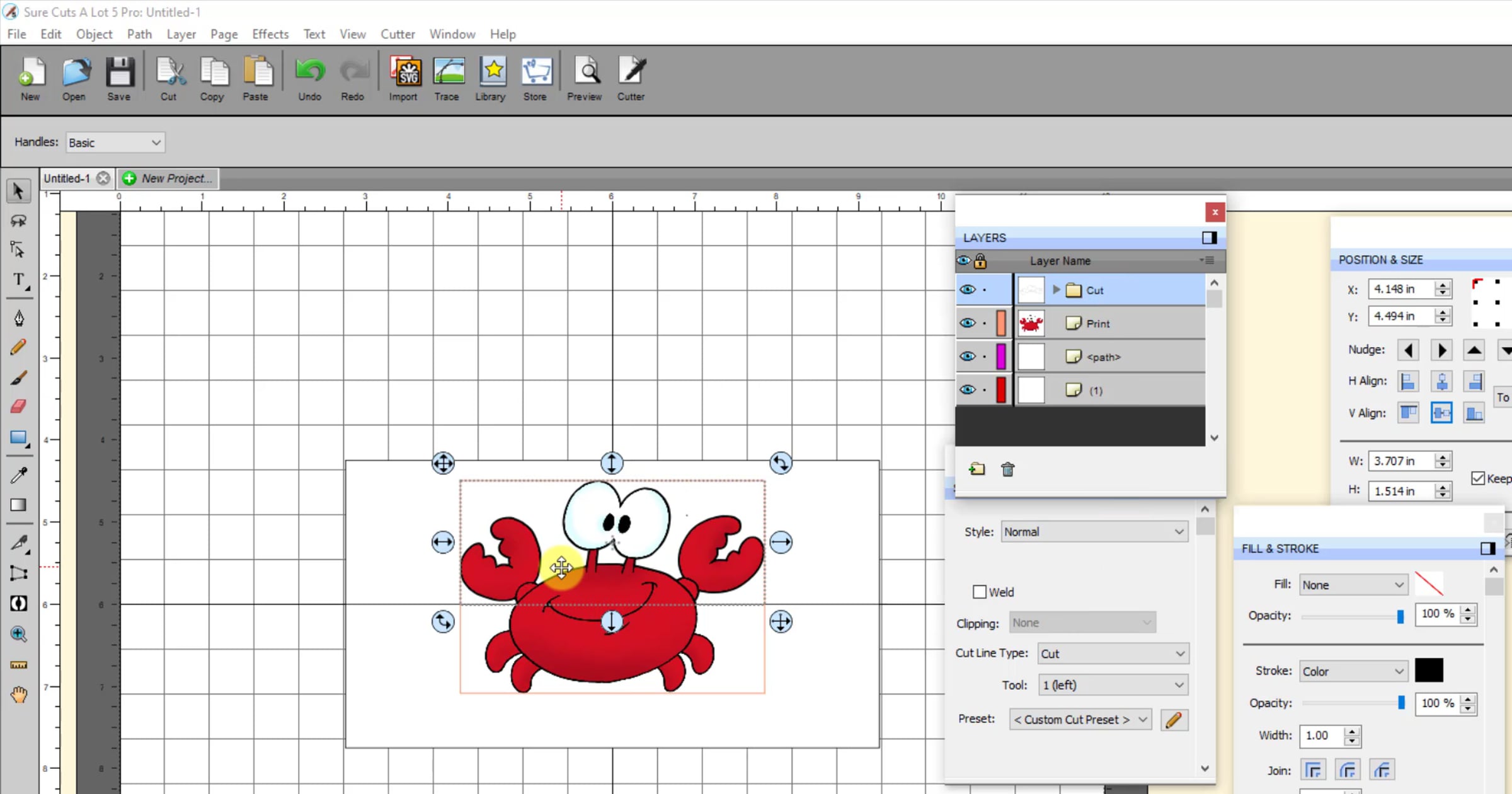Screen dimensions: 1512x794
Task: Toggle the Keep proportions checkbox
Action: pos(1478,478)
